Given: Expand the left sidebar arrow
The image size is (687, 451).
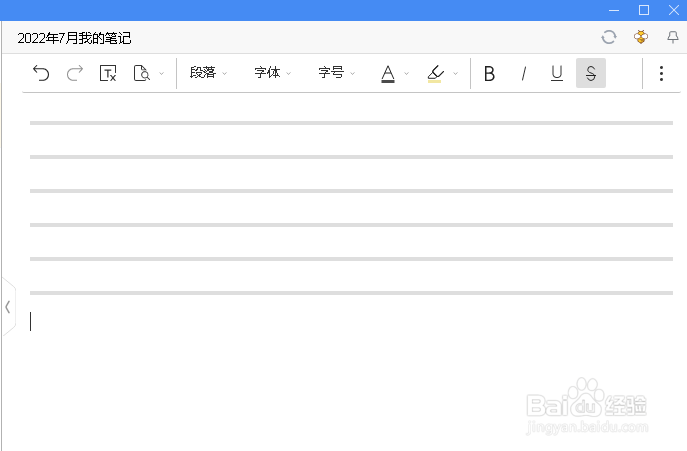Looking at the screenshot, I should point(8,306).
